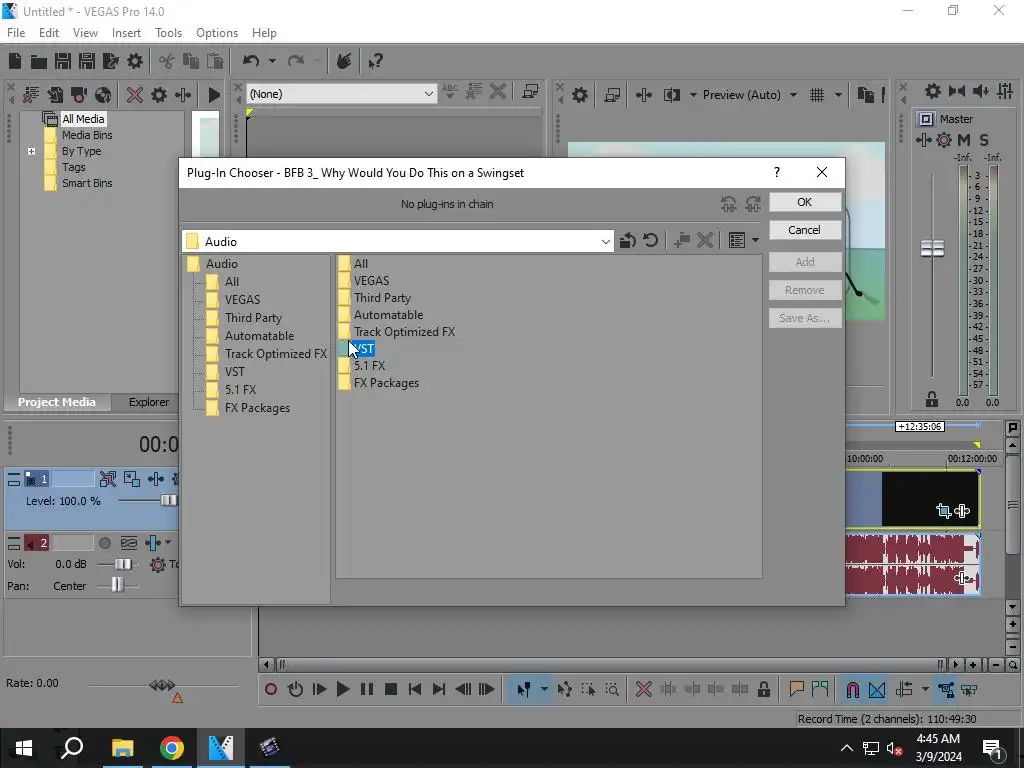Click the Play button in transport bar
The height and width of the screenshot is (768, 1024).
[342, 689]
